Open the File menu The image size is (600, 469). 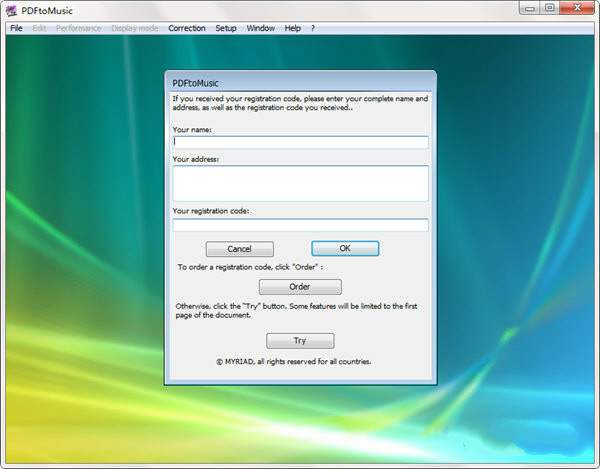16,28
